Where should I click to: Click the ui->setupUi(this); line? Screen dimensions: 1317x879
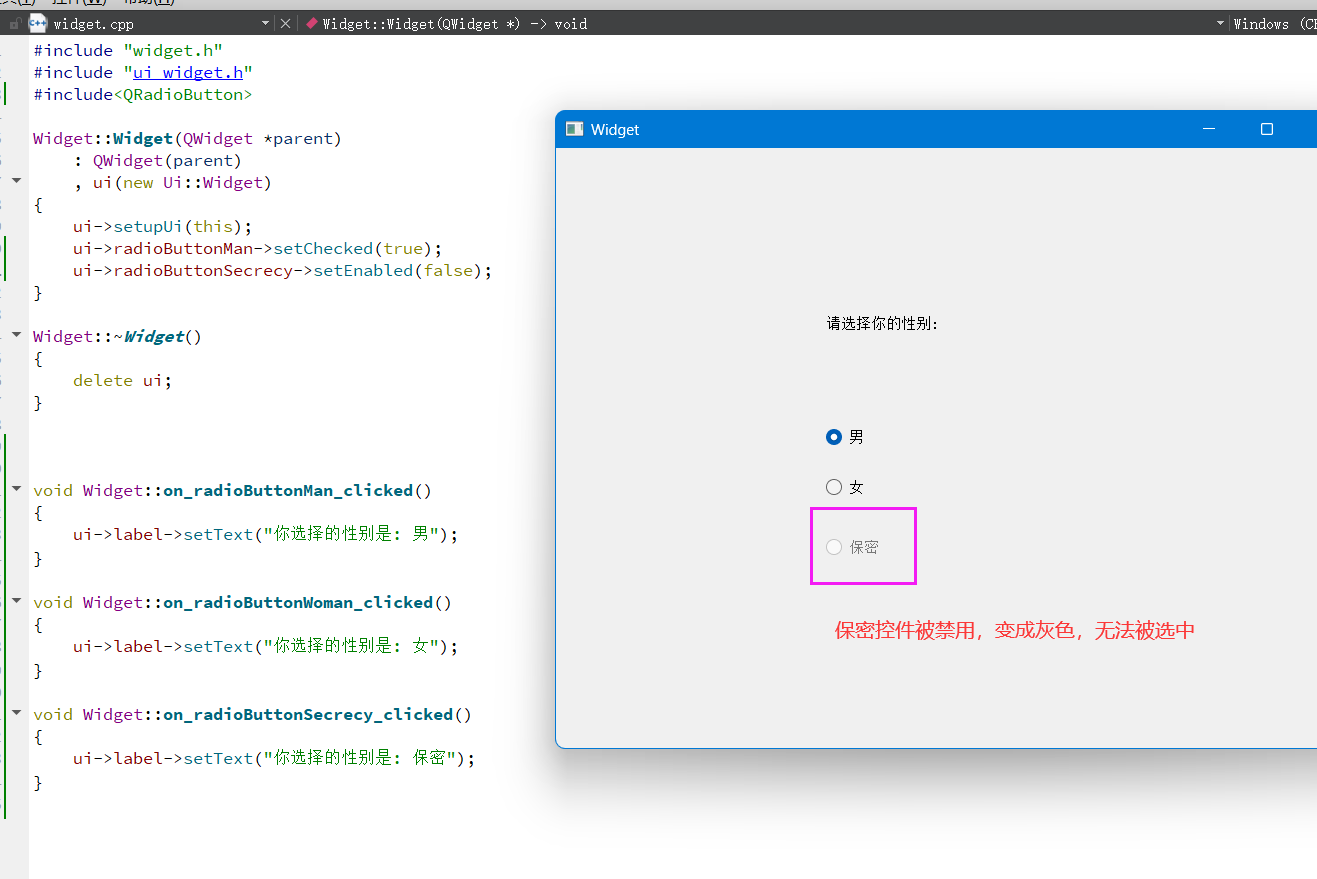(x=163, y=226)
